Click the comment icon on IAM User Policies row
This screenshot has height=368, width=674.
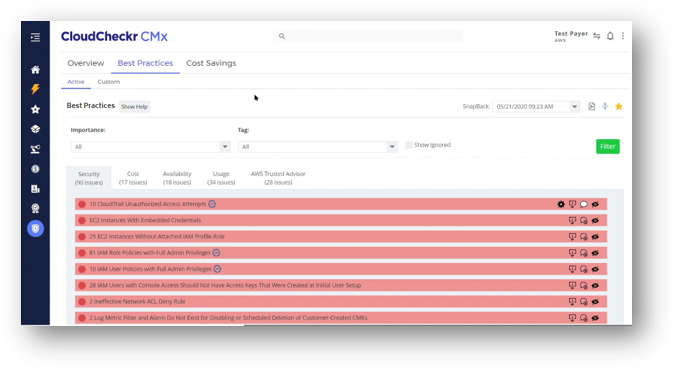[x=583, y=269]
